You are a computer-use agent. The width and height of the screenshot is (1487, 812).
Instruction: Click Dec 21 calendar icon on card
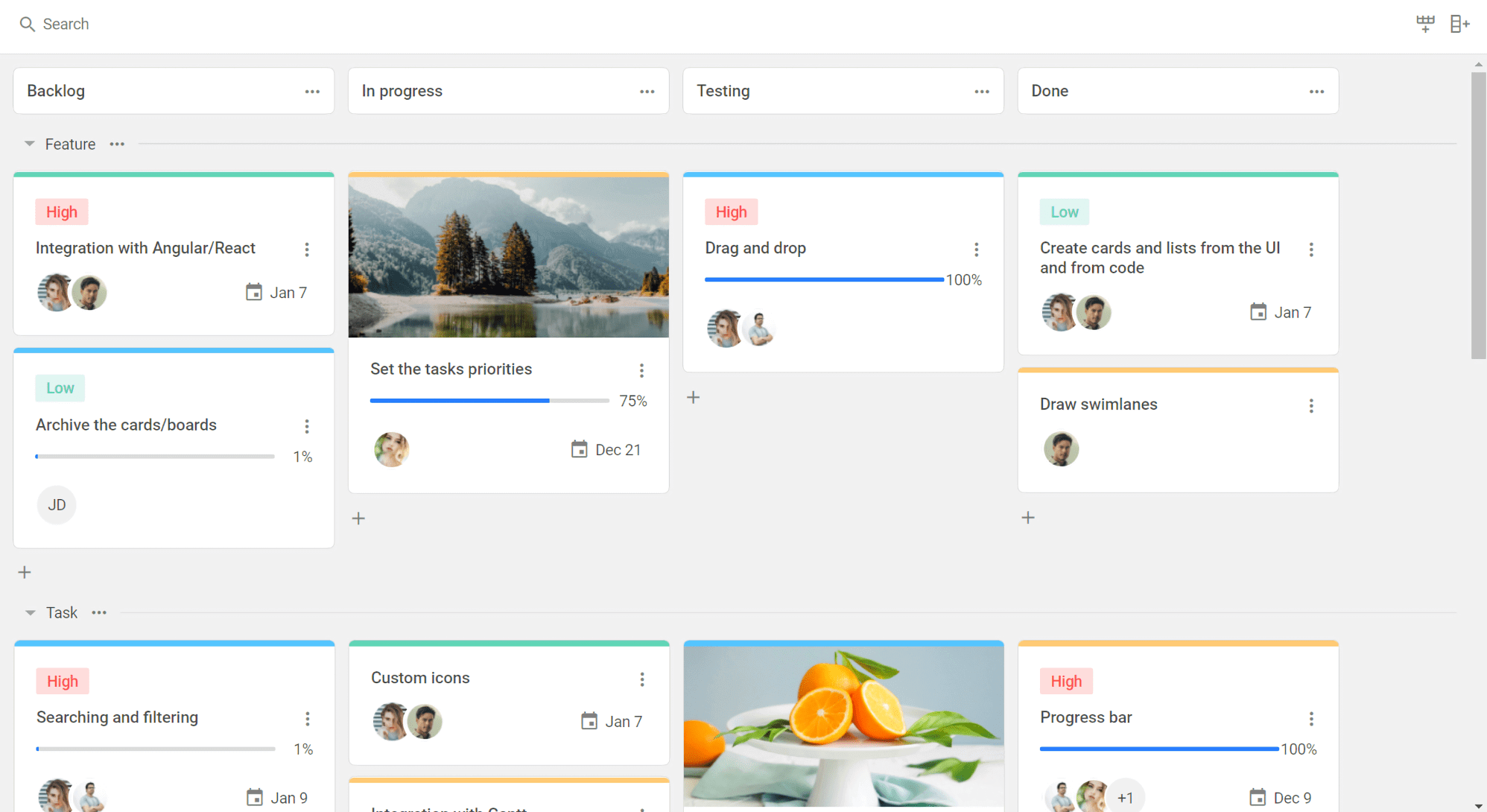[579, 449]
